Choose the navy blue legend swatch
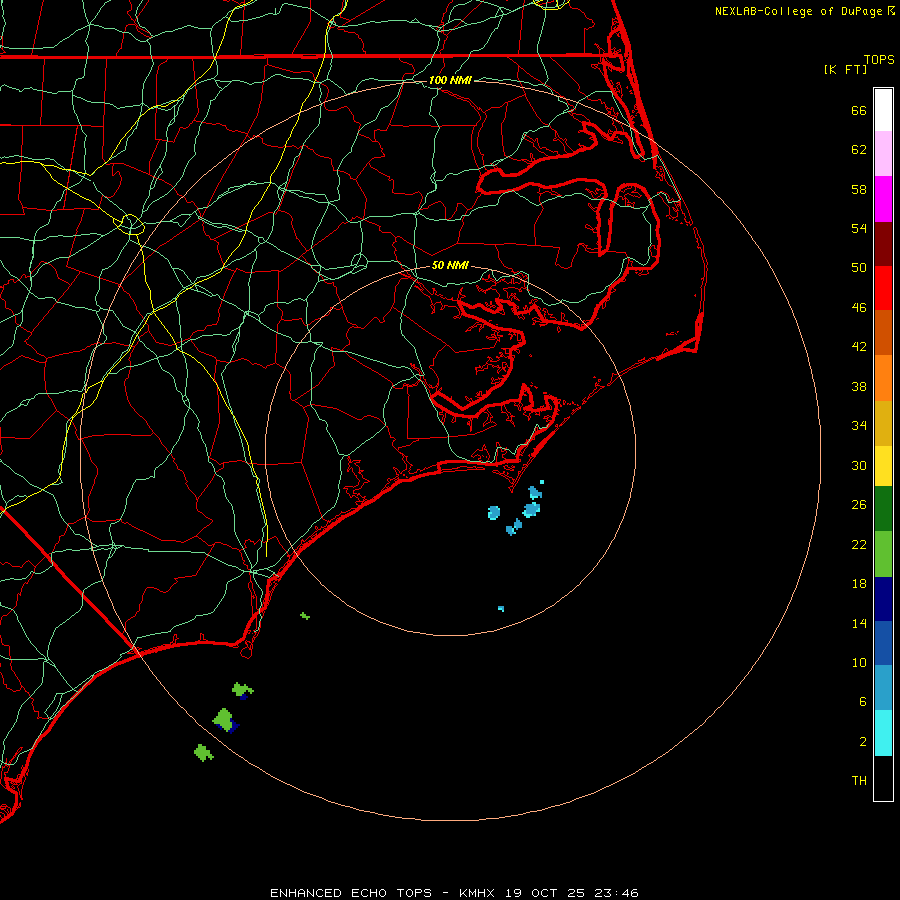This screenshot has height=900, width=900. coord(883,599)
